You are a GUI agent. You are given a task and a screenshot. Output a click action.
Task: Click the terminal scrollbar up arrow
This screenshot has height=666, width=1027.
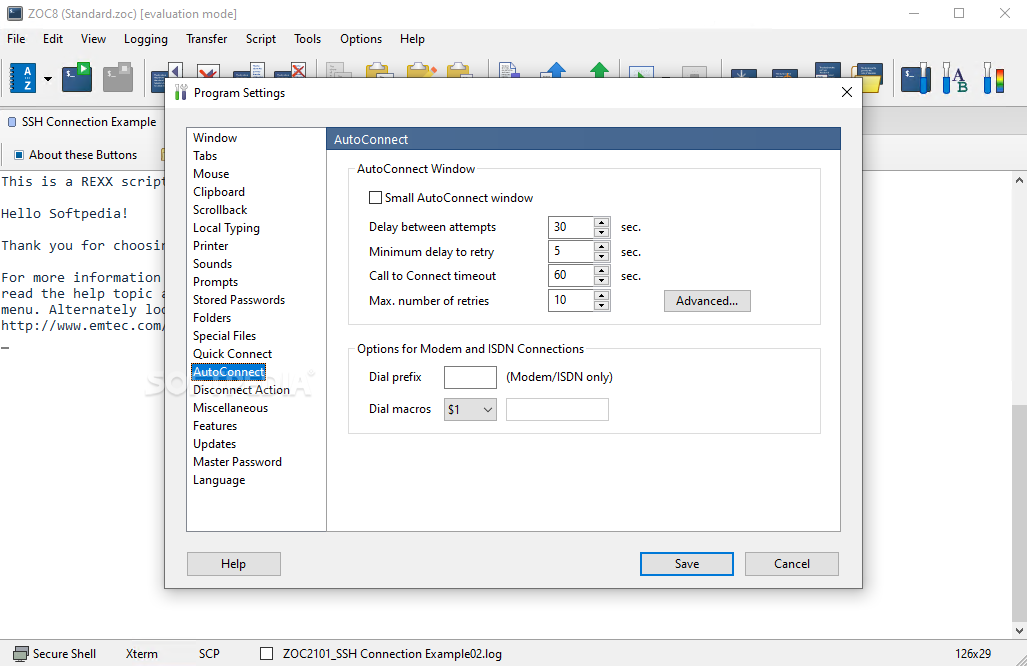click(x=1019, y=179)
